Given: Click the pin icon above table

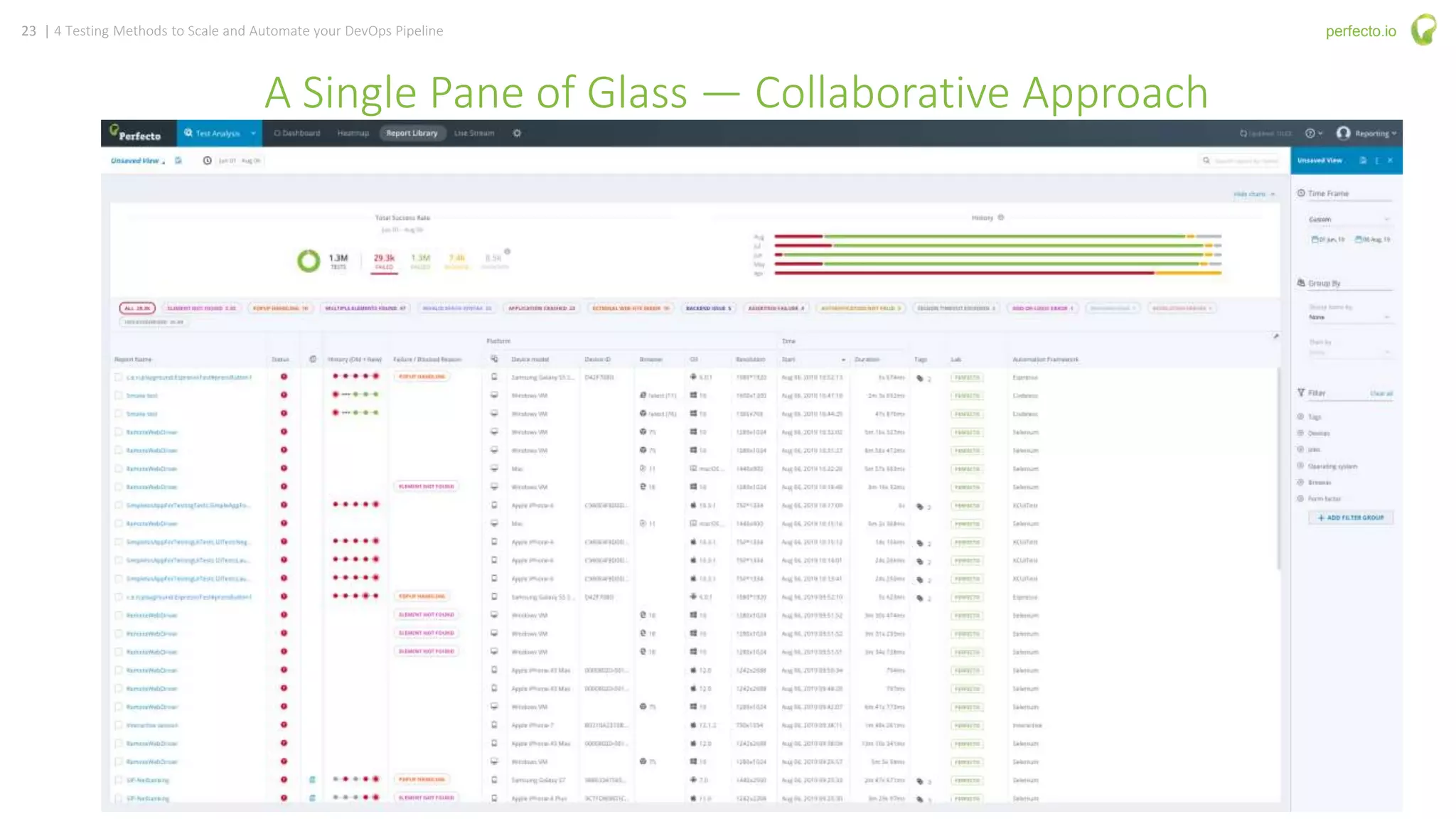Looking at the screenshot, I should [x=1276, y=336].
